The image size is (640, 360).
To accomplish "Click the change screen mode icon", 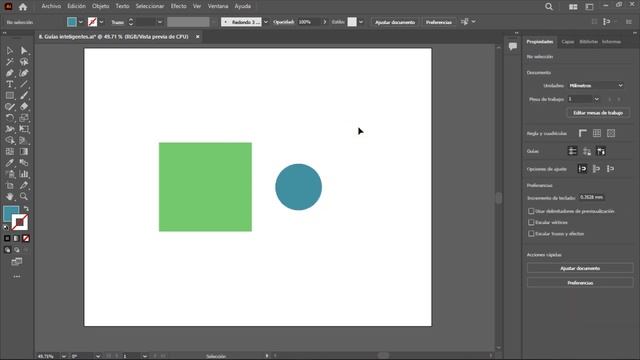I will (x=17, y=261).
